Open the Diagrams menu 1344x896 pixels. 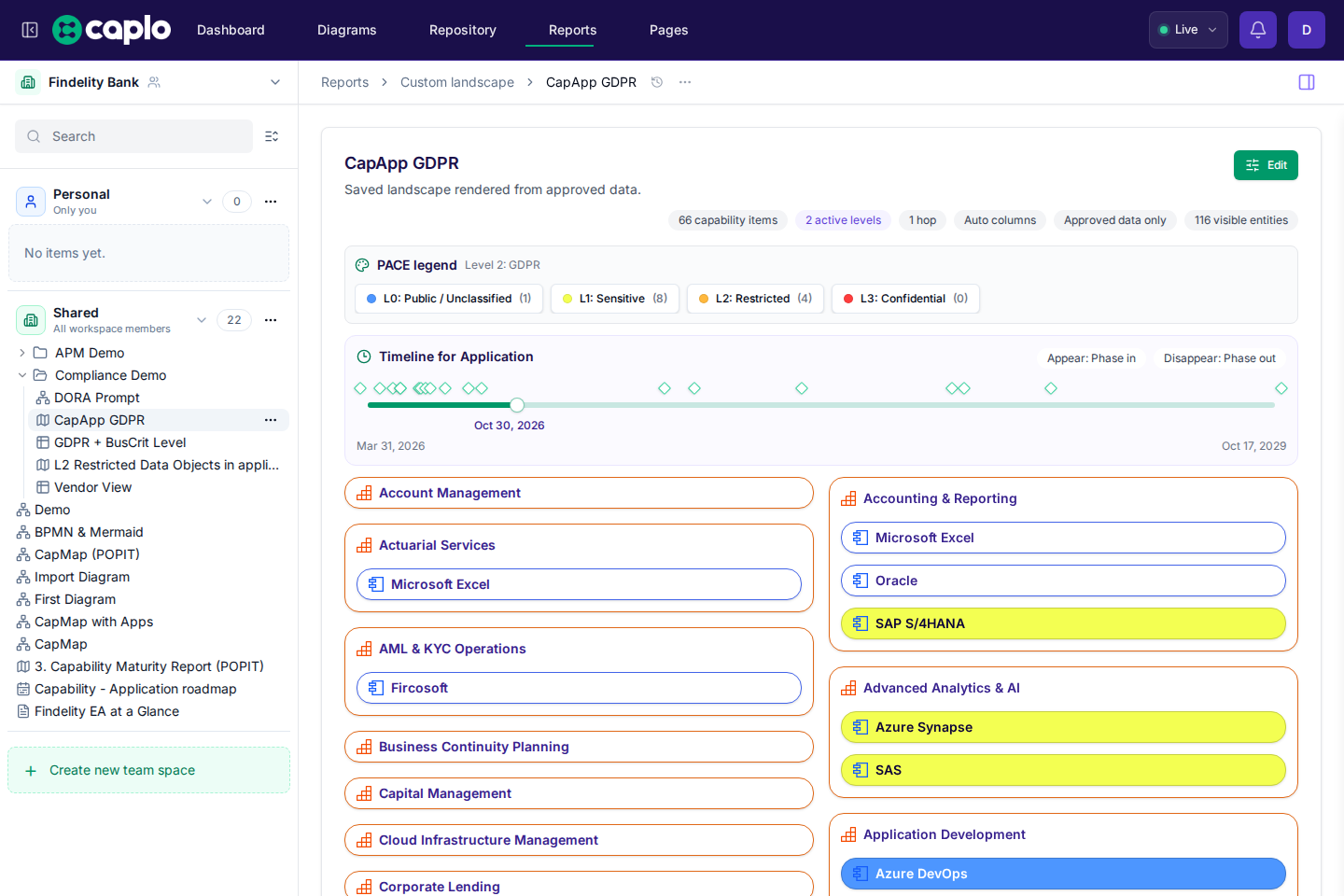(347, 30)
